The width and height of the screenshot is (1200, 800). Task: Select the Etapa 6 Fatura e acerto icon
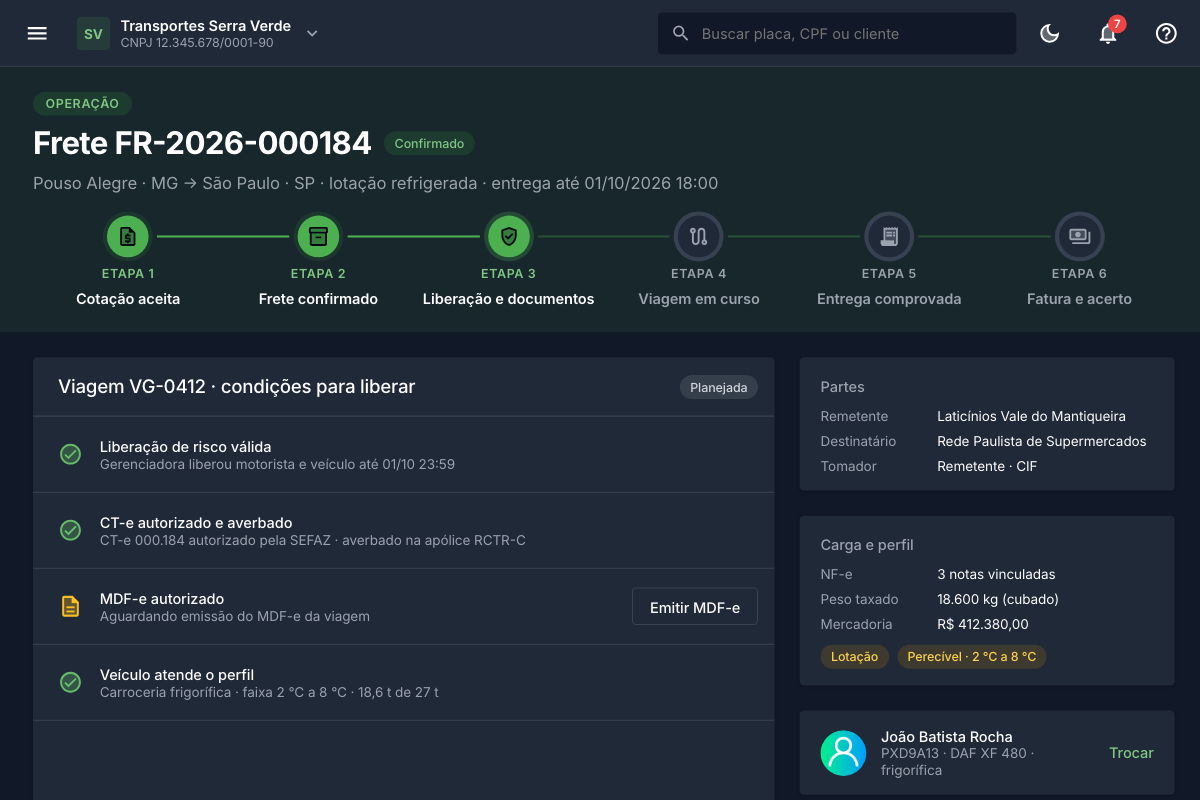tap(1079, 237)
